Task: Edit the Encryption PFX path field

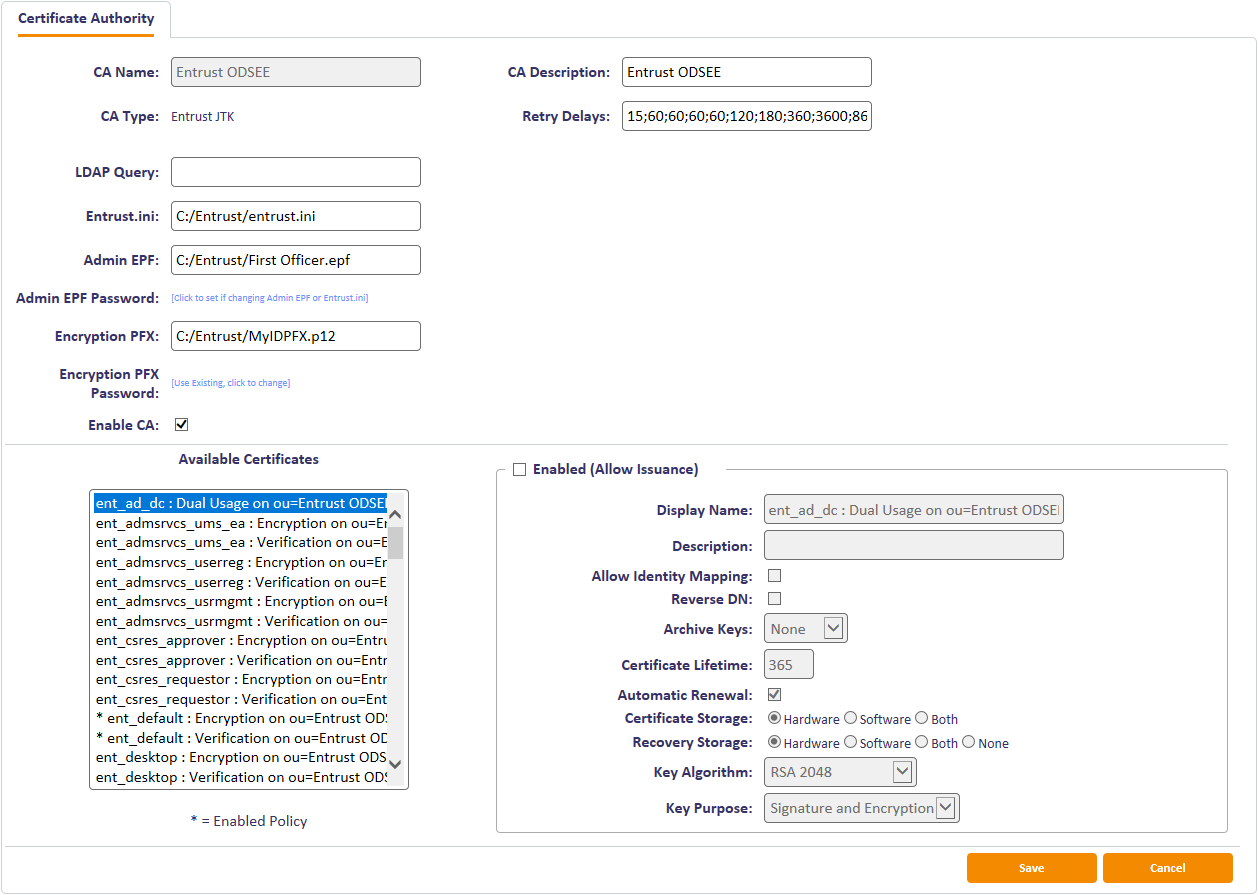Action: (x=296, y=336)
